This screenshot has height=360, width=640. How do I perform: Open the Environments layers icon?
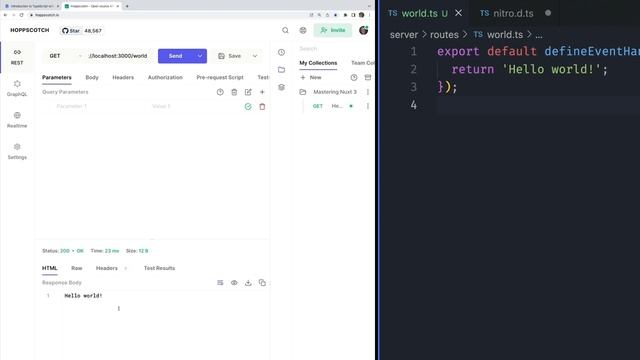(x=281, y=87)
